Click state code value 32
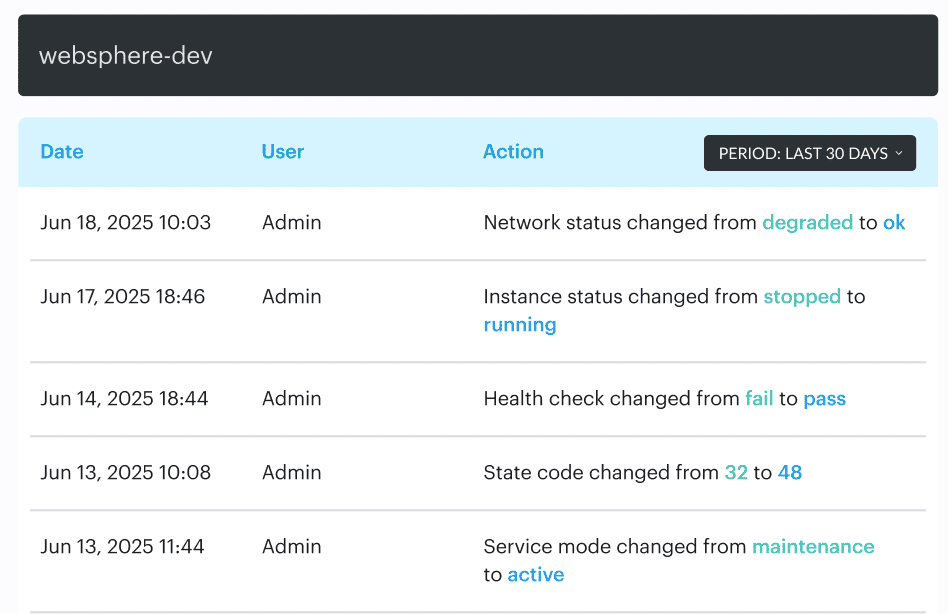This screenshot has width=948, height=614. (736, 473)
